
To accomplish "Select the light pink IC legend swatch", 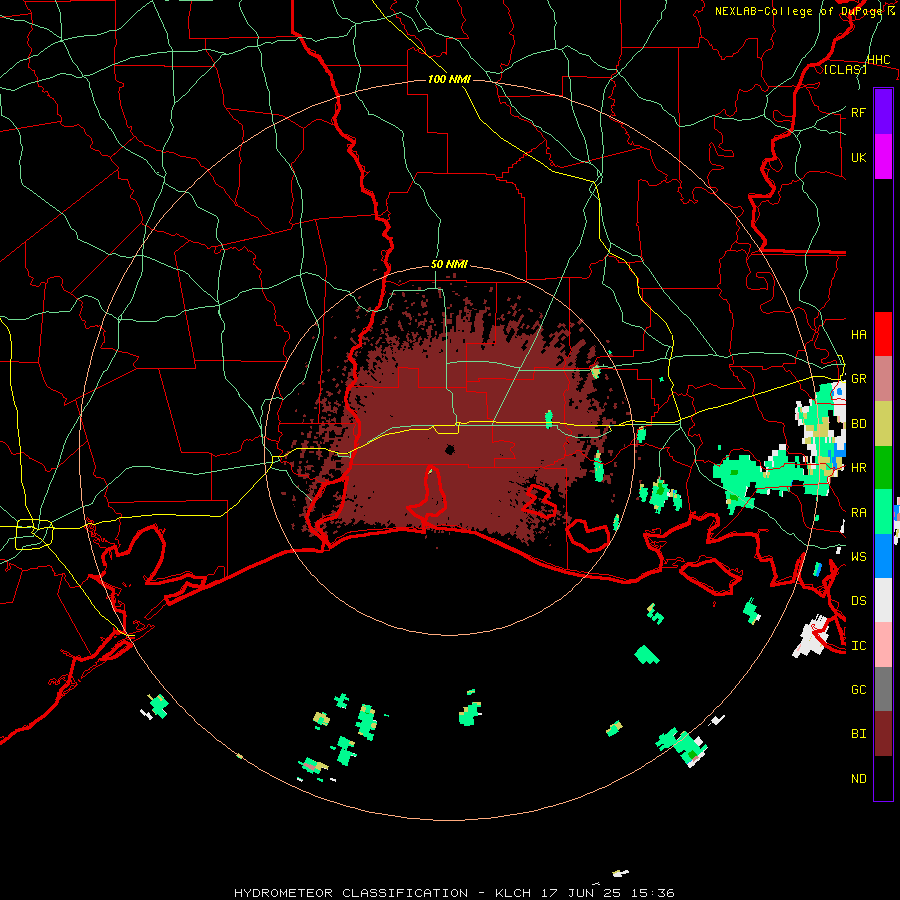I will coord(883,645).
